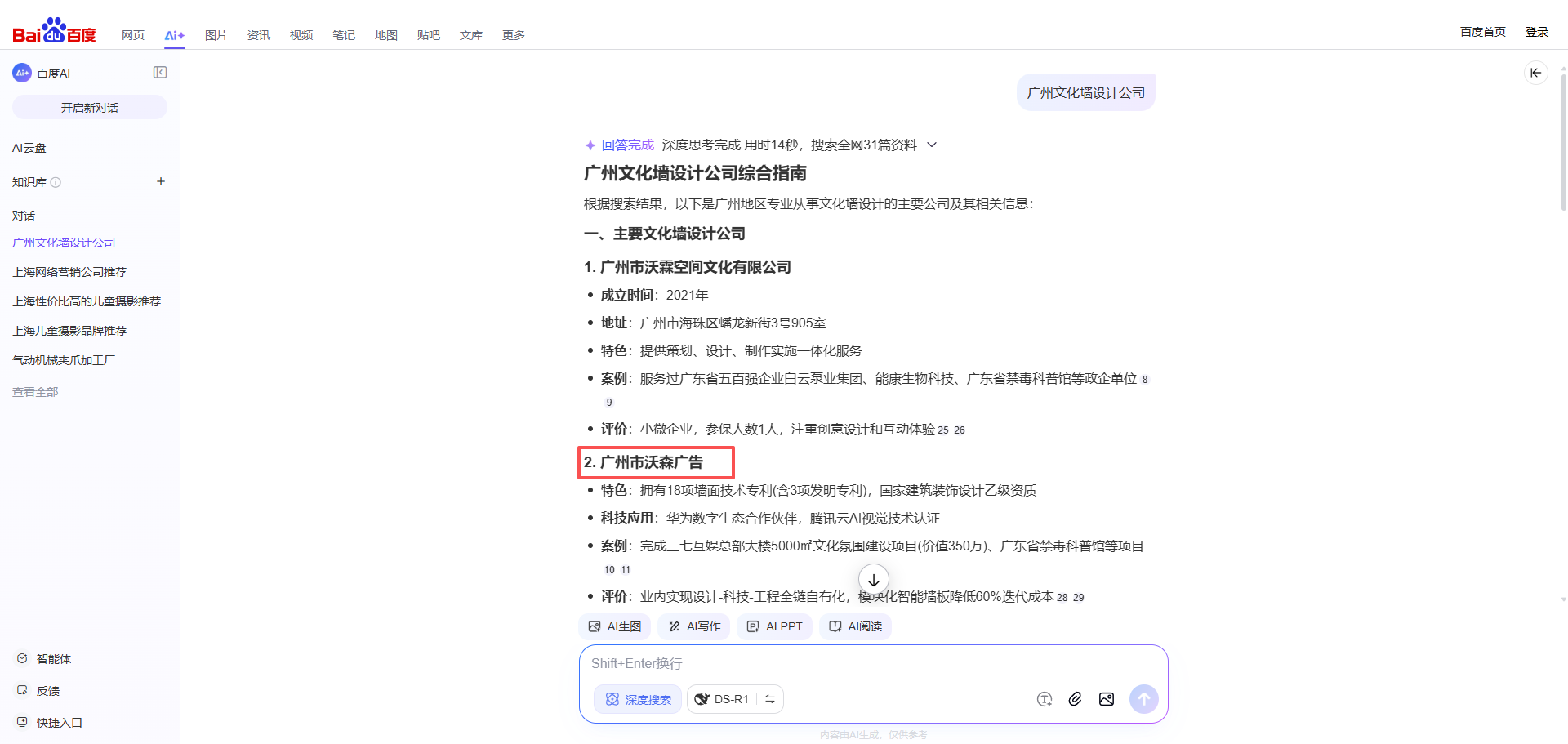Toggle the 深度搜索 deep search mode
Image resolution: width=1568 pixels, height=744 pixels.
(x=638, y=699)
